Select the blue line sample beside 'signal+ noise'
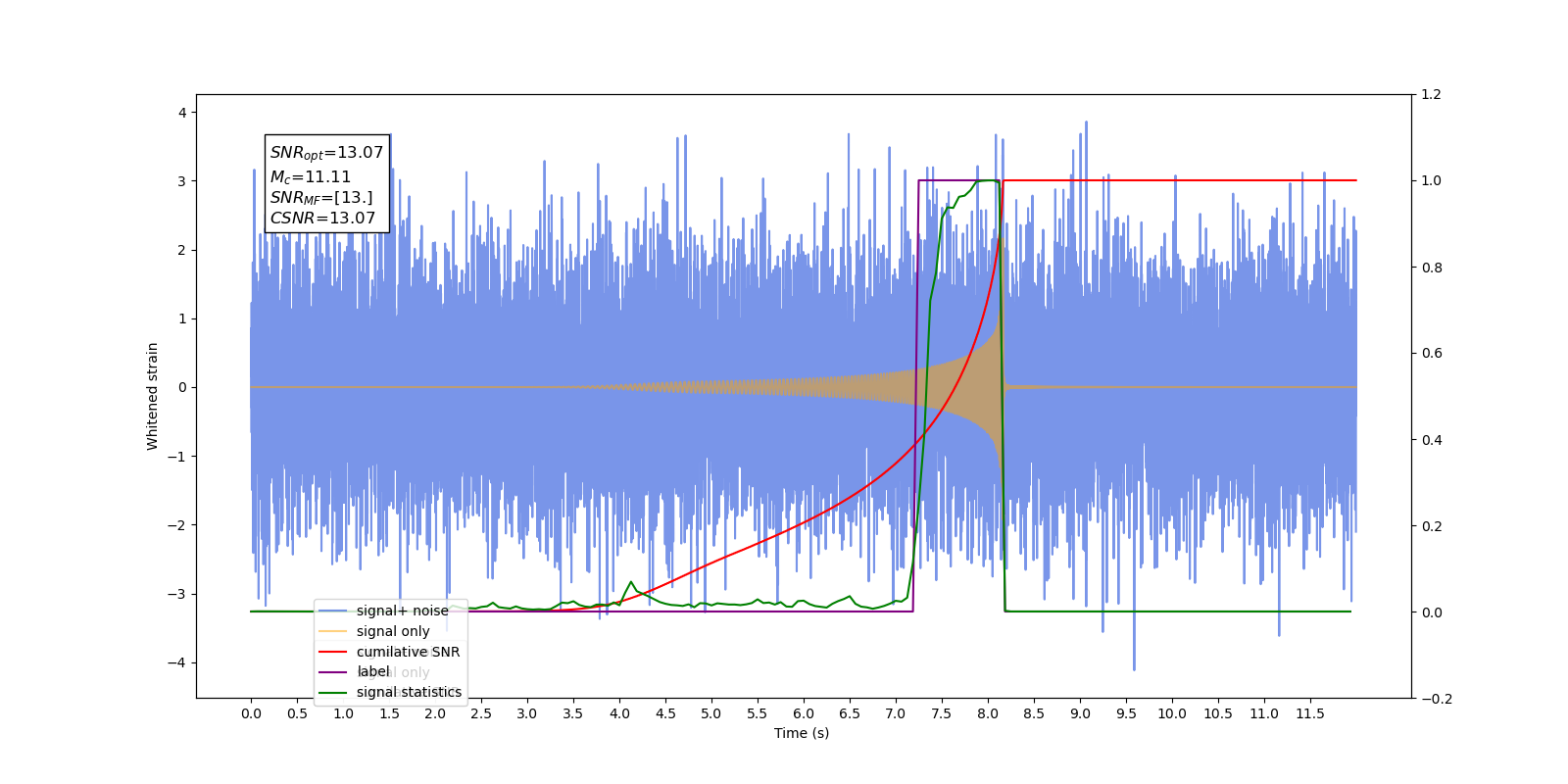This screenshot has height=784, width=1568. click(333, 611)
